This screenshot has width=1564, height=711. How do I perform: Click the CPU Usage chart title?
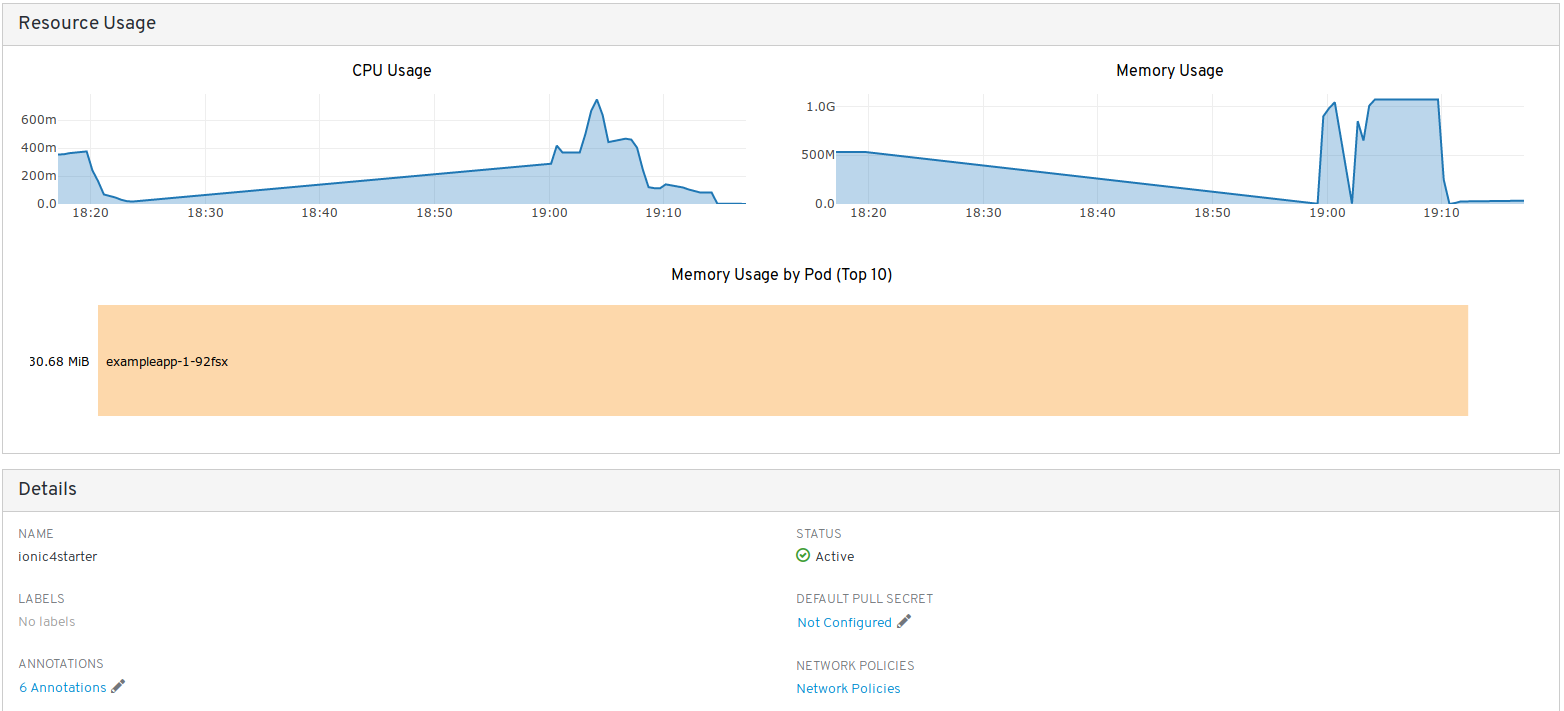(x=392, y=71)
